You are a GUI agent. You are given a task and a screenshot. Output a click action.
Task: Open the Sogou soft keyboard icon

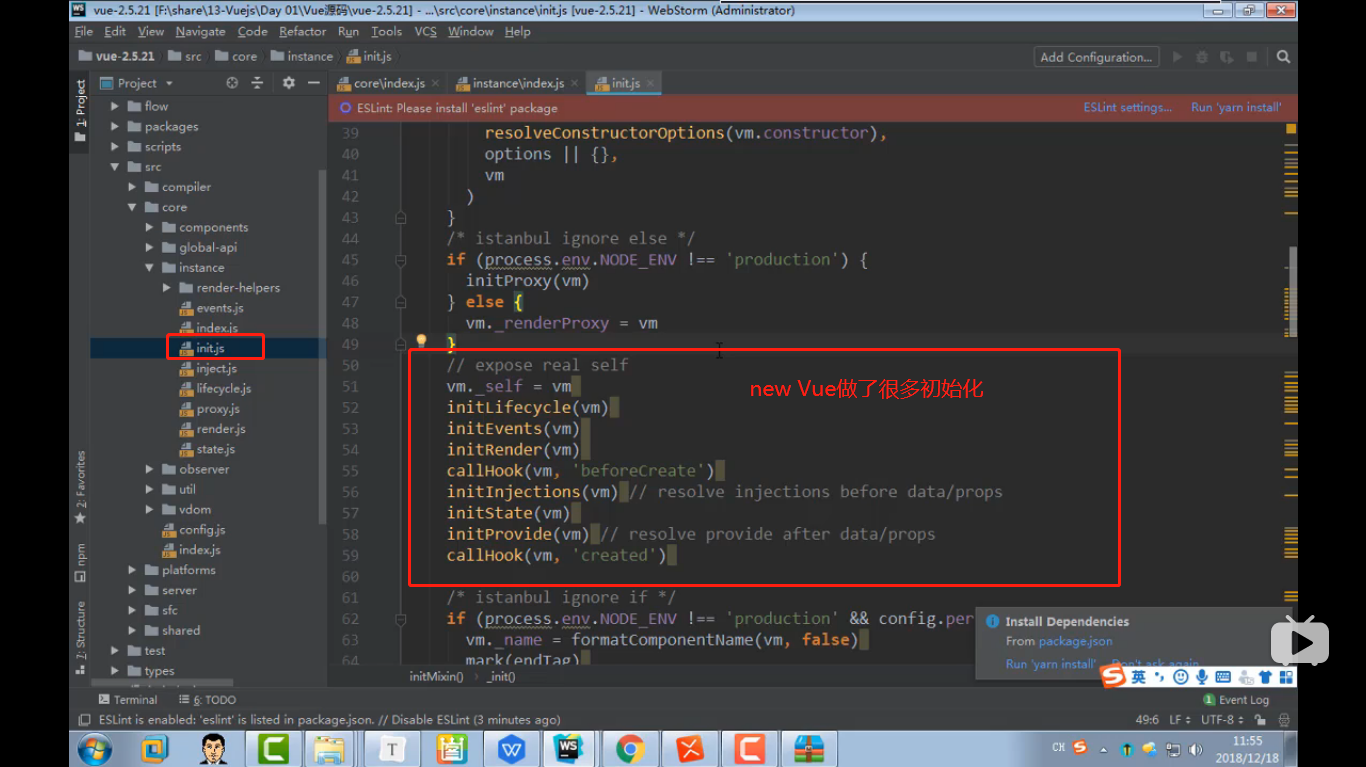[x=1223, y=677]
